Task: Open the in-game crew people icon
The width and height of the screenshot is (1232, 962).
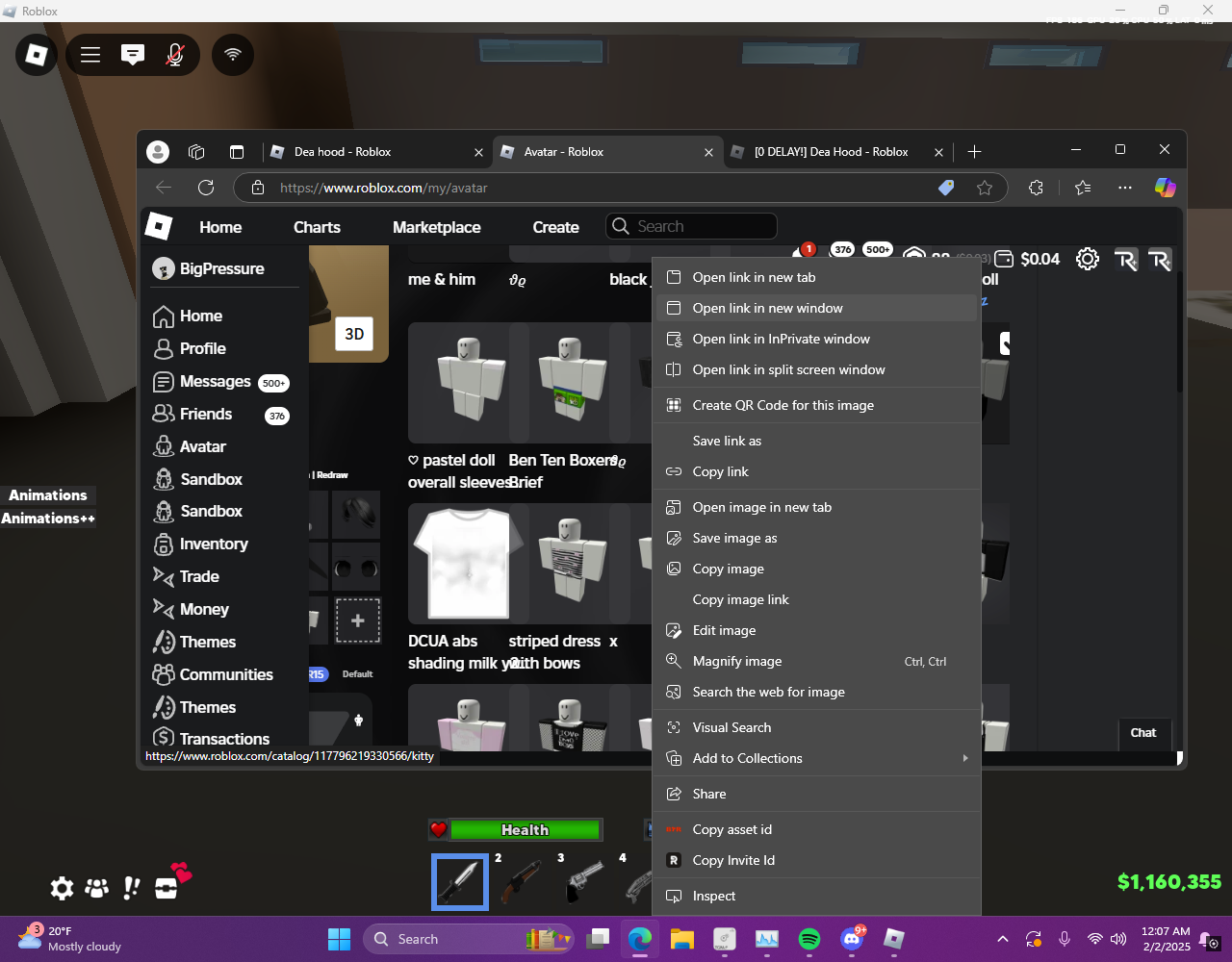Action: pos(96,888)
